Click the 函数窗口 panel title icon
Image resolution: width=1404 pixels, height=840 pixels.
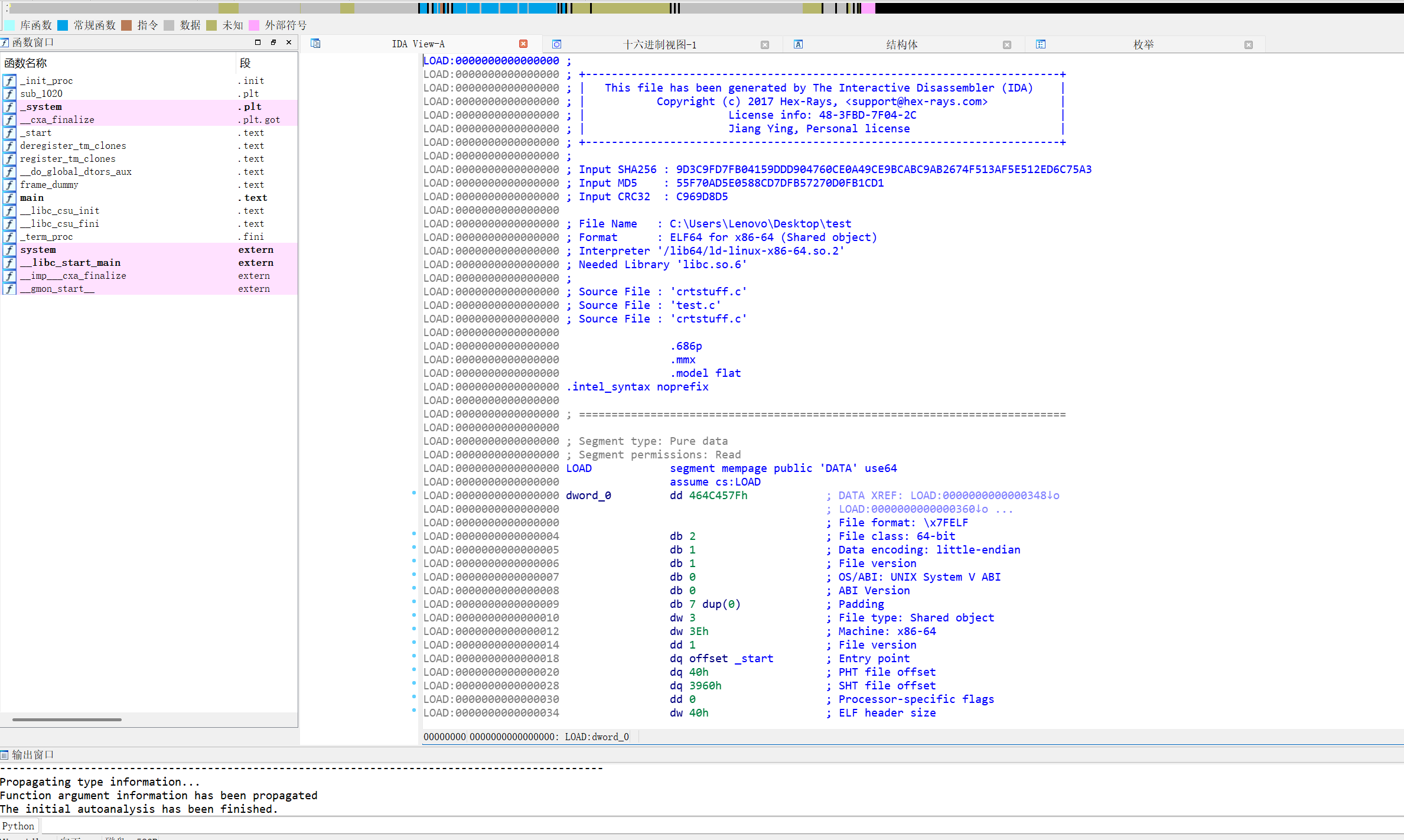click(5, 43)
